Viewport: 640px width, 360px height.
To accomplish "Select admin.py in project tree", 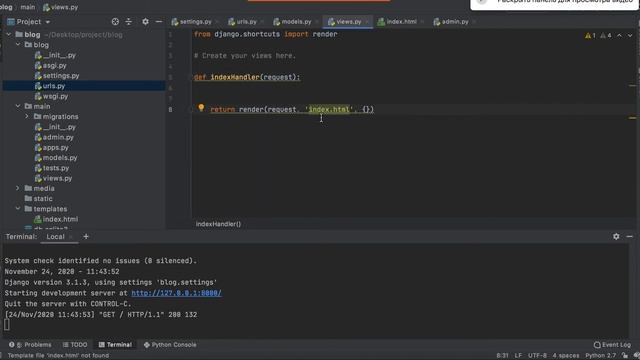I will 58,137.
